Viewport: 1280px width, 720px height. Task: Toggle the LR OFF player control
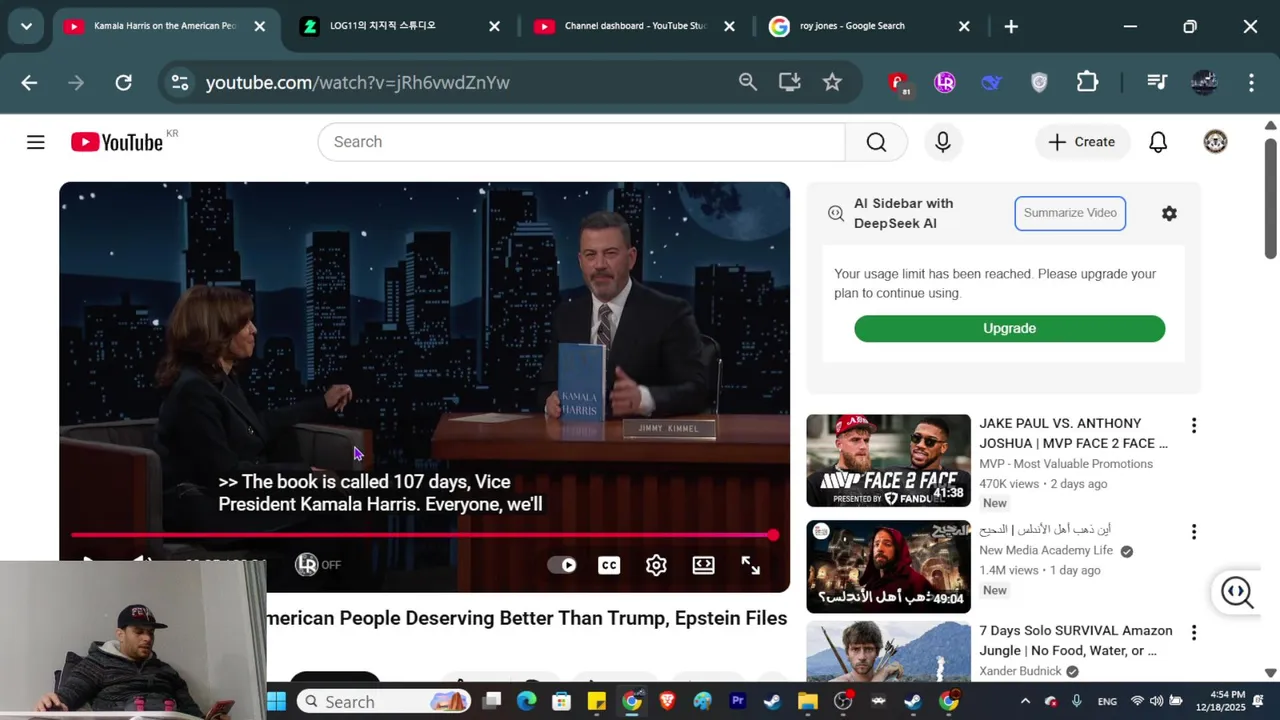[x=318, y=565]
